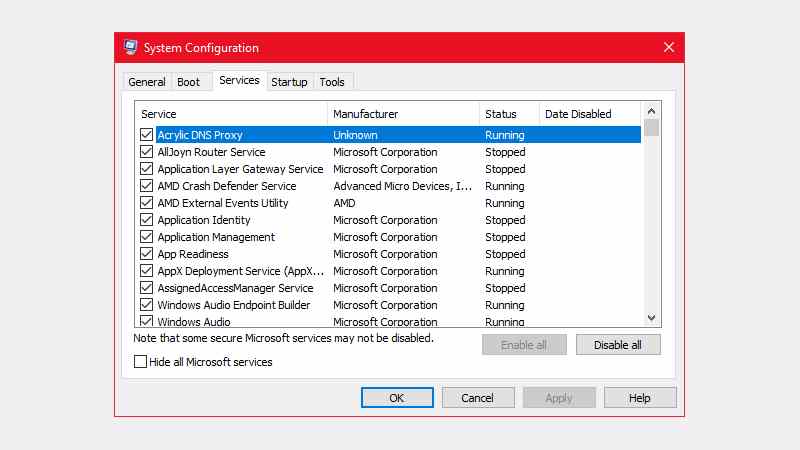Click Running status of AppX Deployment Service

pyautogui.click(x=505, y=271)
